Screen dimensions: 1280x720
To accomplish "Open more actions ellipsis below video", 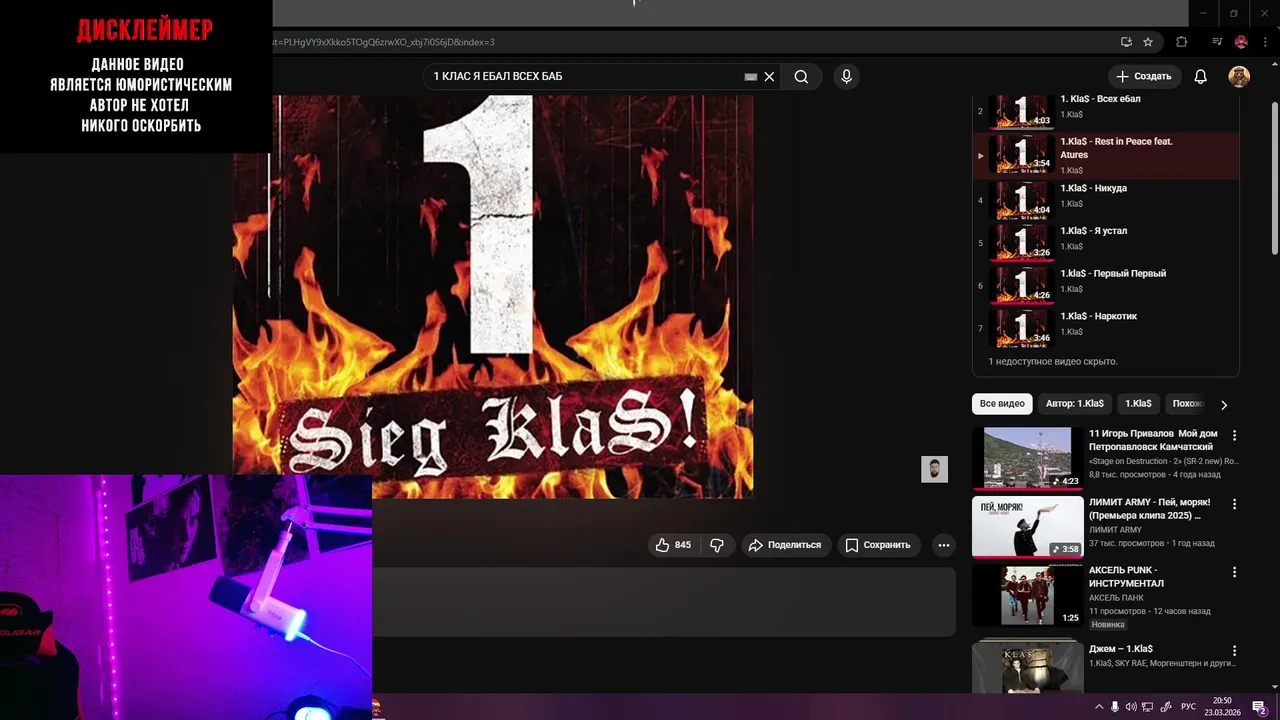I will tap(943, 545).
